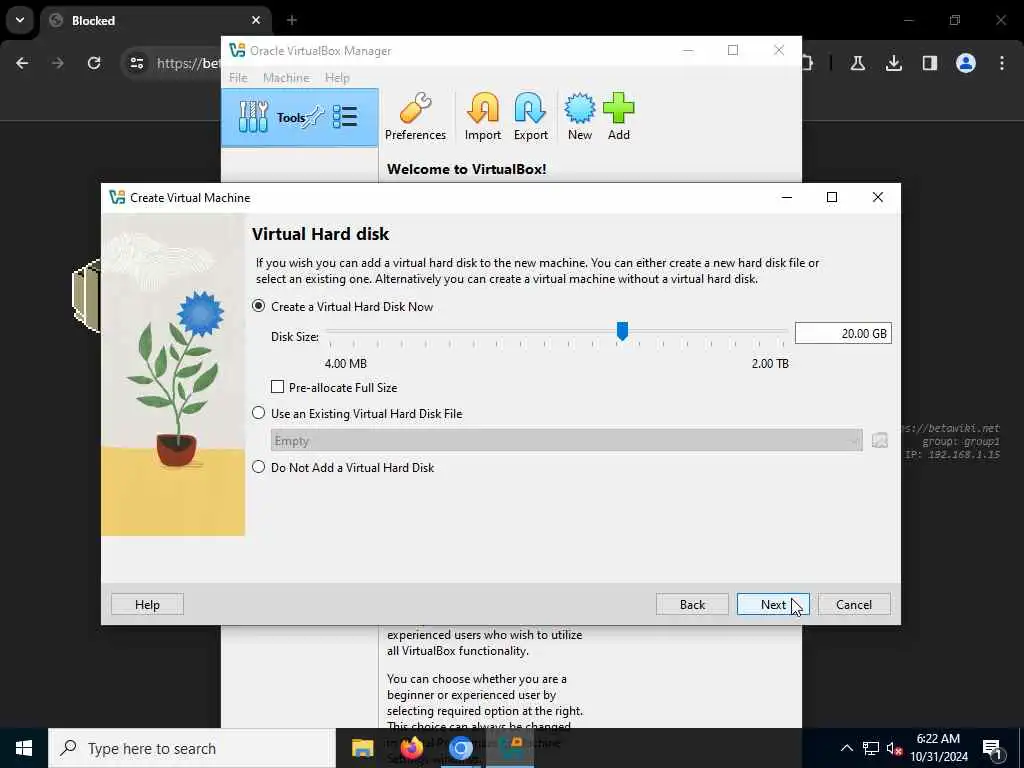
Task: Show hidden system tray icons
Action: pyautogui.click(x=846, y=748)
